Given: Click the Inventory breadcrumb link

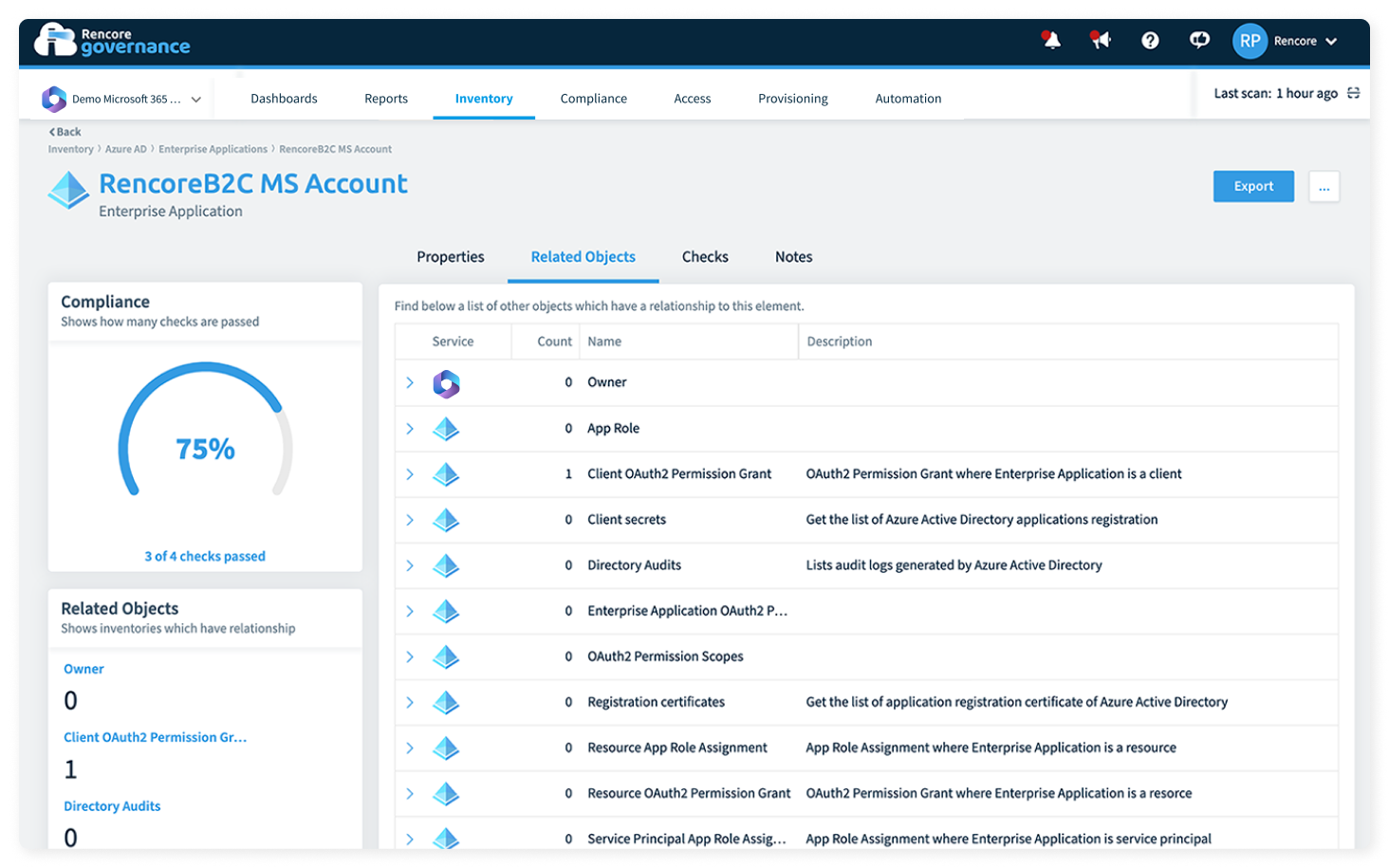Looking at the screenshot, I should coord(71,149).
